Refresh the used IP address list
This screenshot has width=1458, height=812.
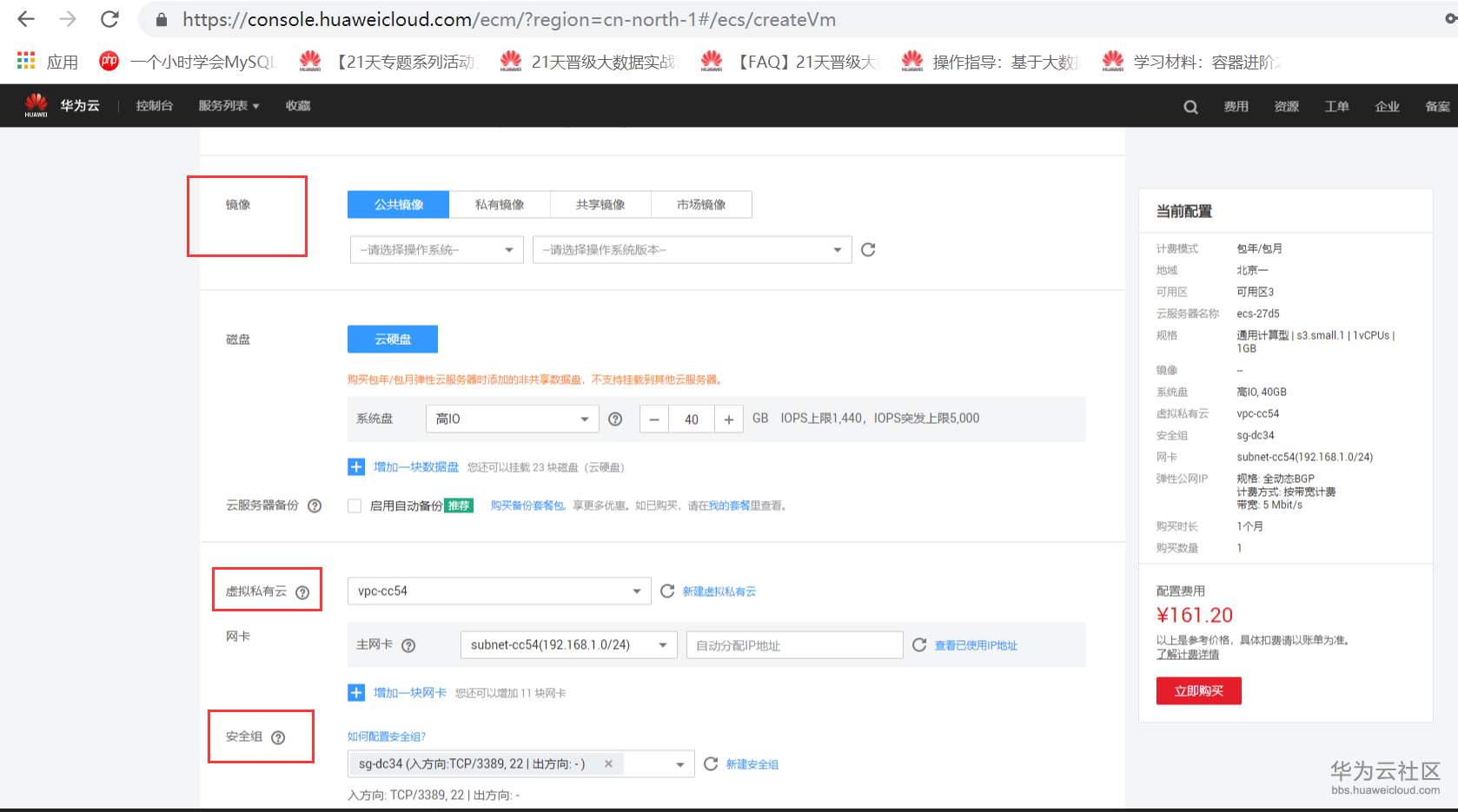point(919,644)
